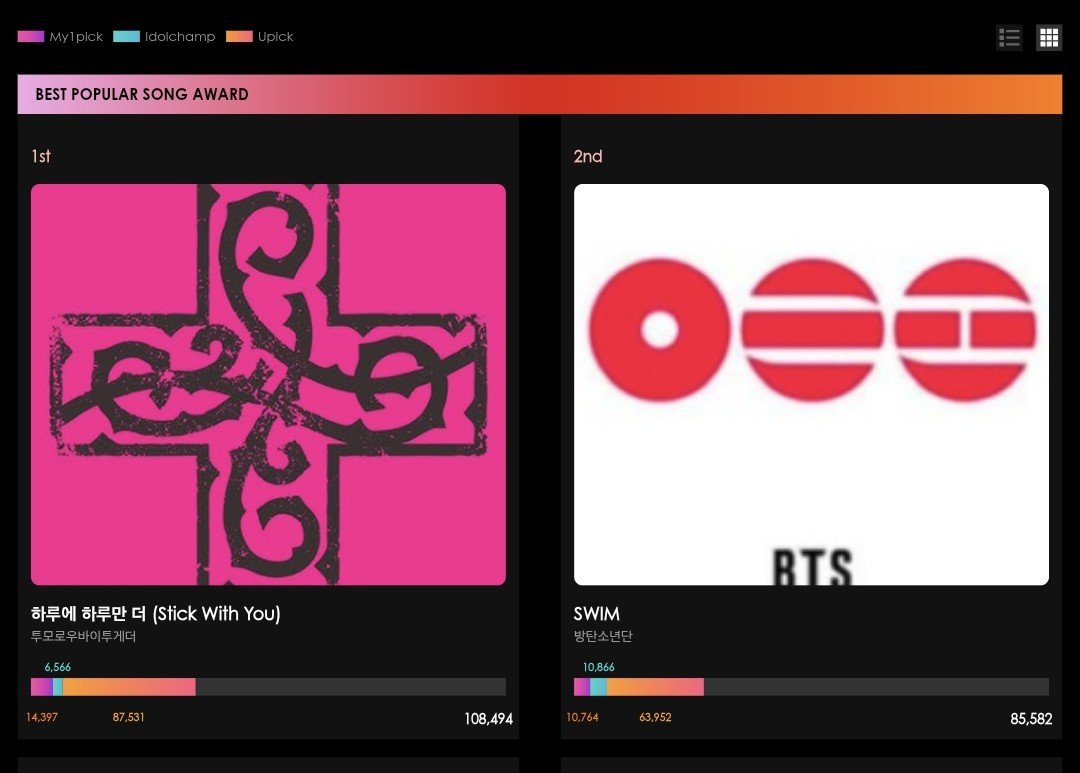Click My1pick vote count 14,397

[x=42, y=717]
